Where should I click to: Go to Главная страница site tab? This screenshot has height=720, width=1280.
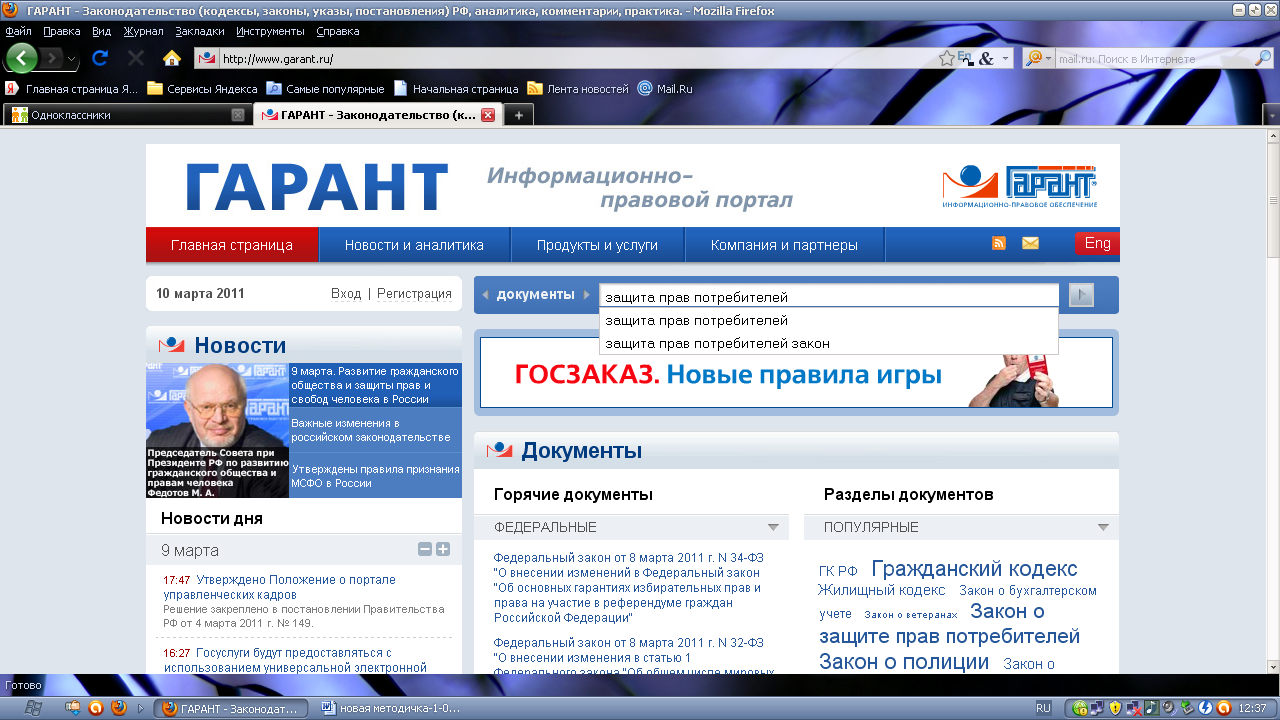click(x=232, y=245)
